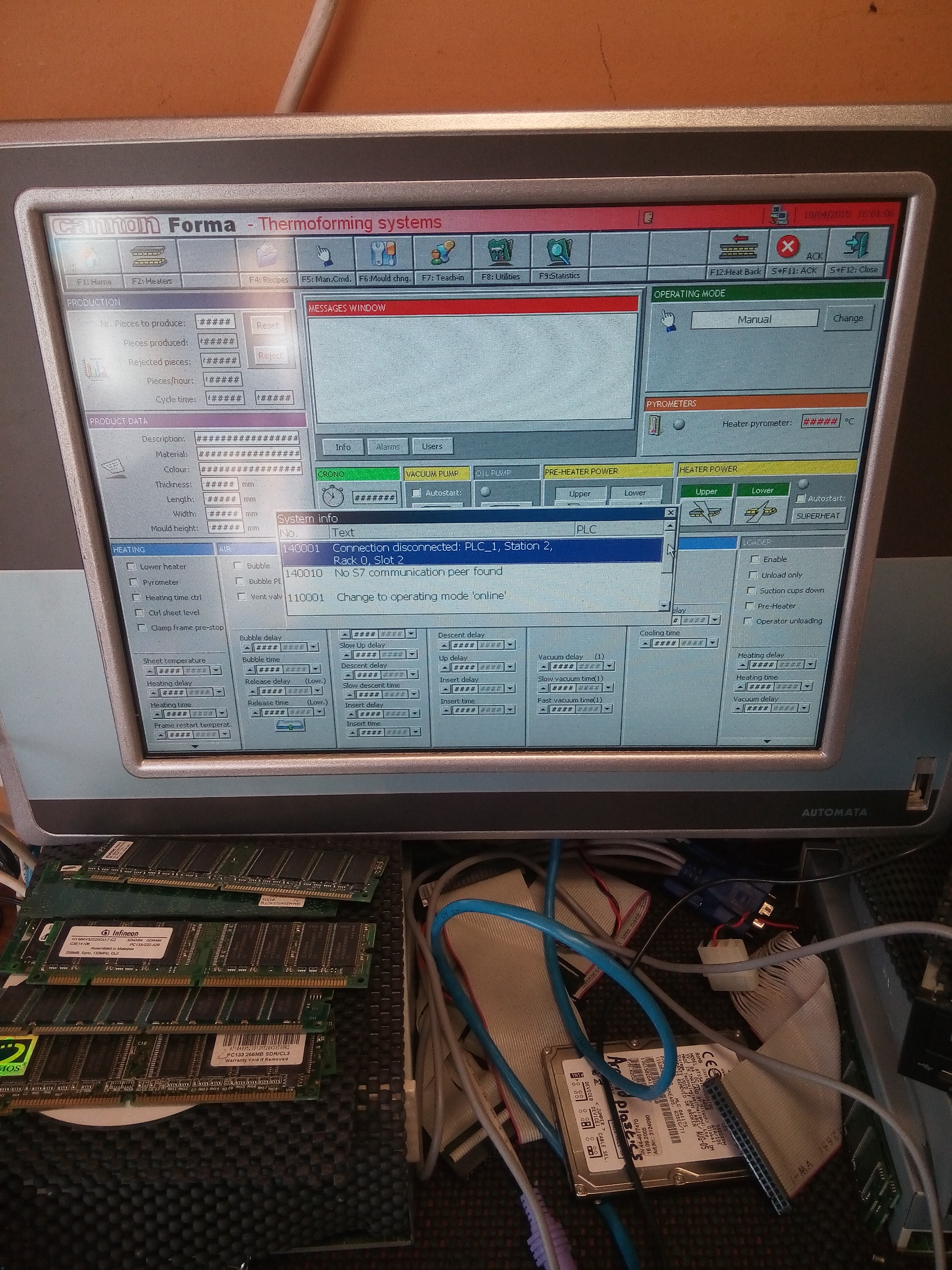This screenshot has width=952, height=1270.
Task: Open the F7 Teach-in icon
Action: coord(442,252)
